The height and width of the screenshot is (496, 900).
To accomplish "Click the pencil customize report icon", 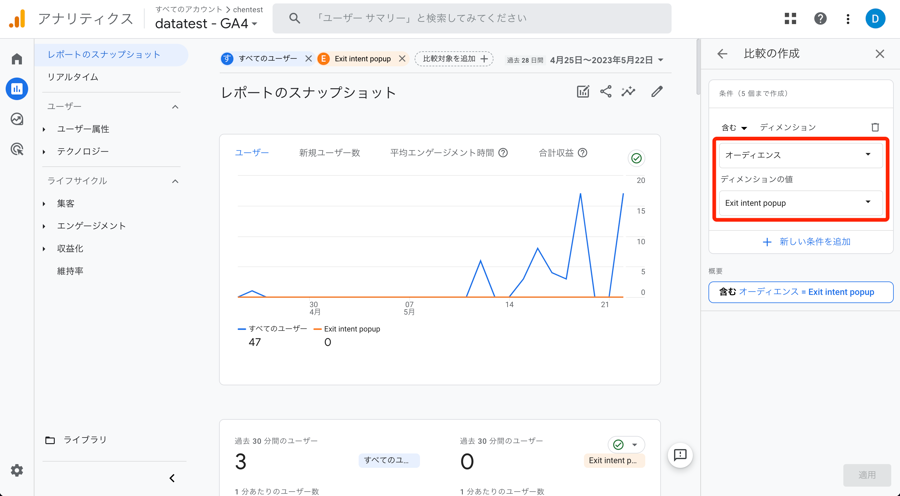I will pos(657,92).
